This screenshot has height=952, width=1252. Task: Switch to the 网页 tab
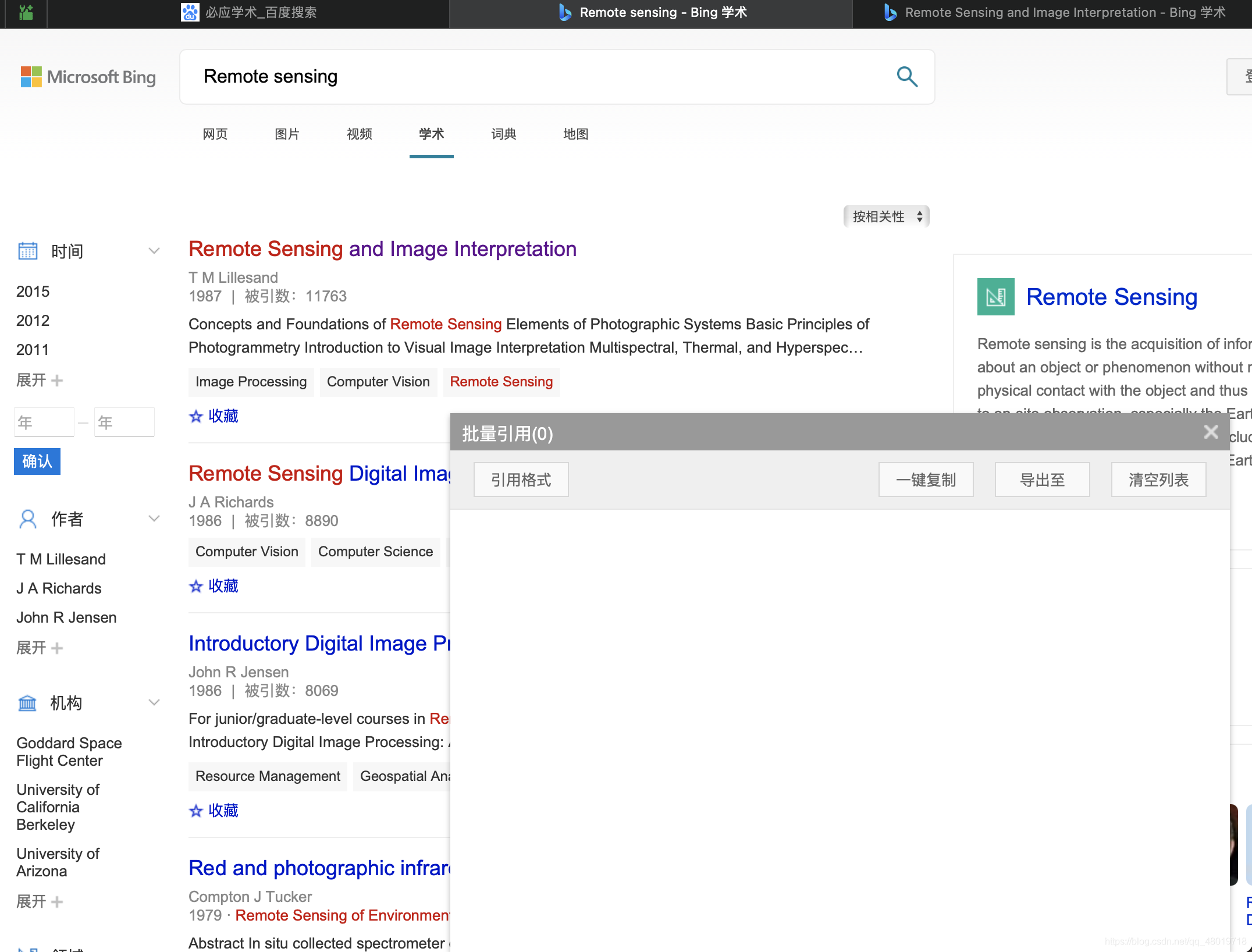215,134
